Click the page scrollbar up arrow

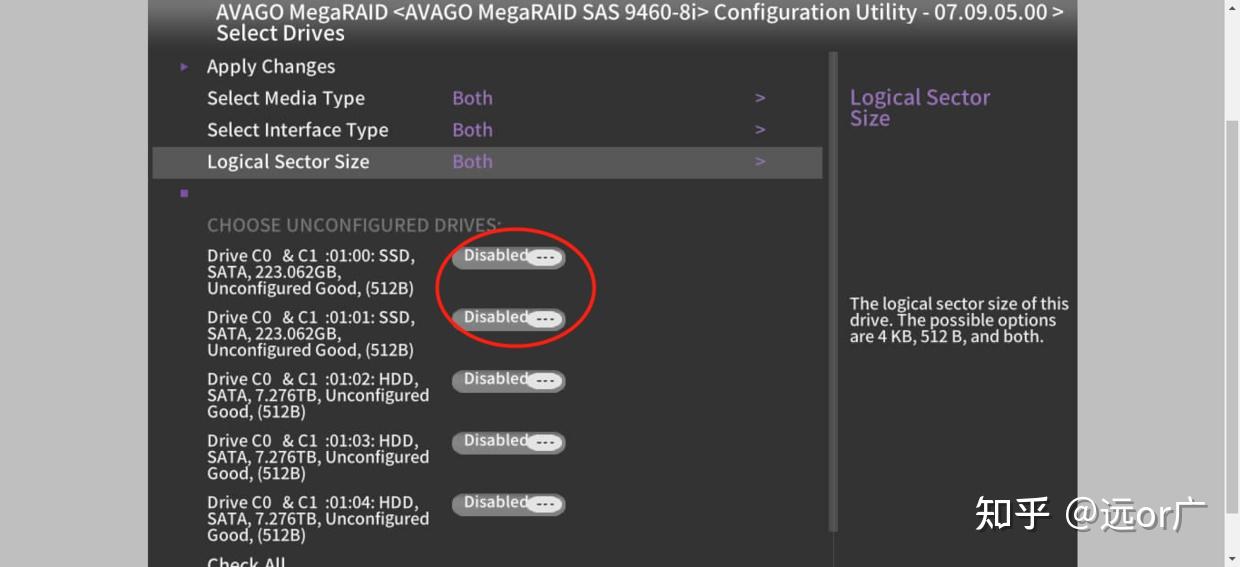tap(1232, 6)
